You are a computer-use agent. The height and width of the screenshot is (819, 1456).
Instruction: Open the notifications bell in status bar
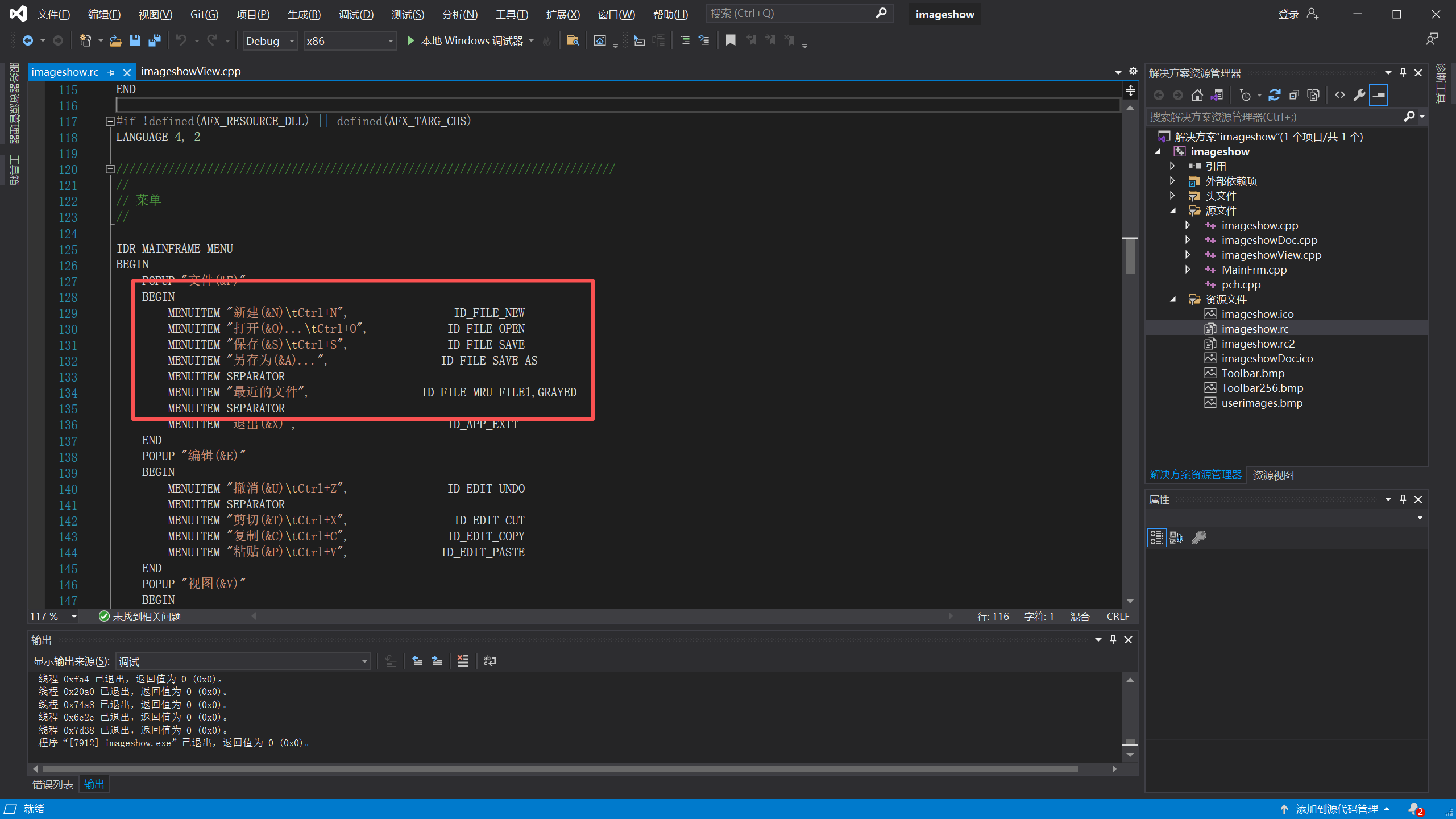pos(1415,809)
